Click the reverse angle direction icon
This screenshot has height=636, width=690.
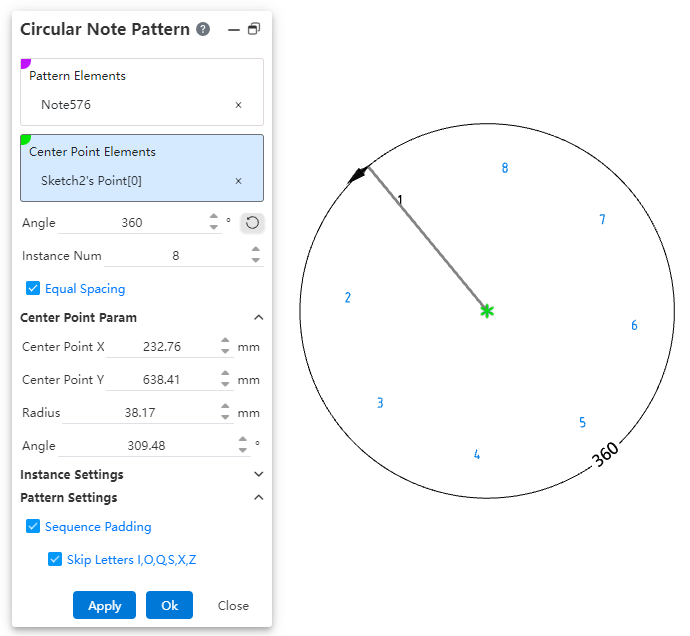252,223
